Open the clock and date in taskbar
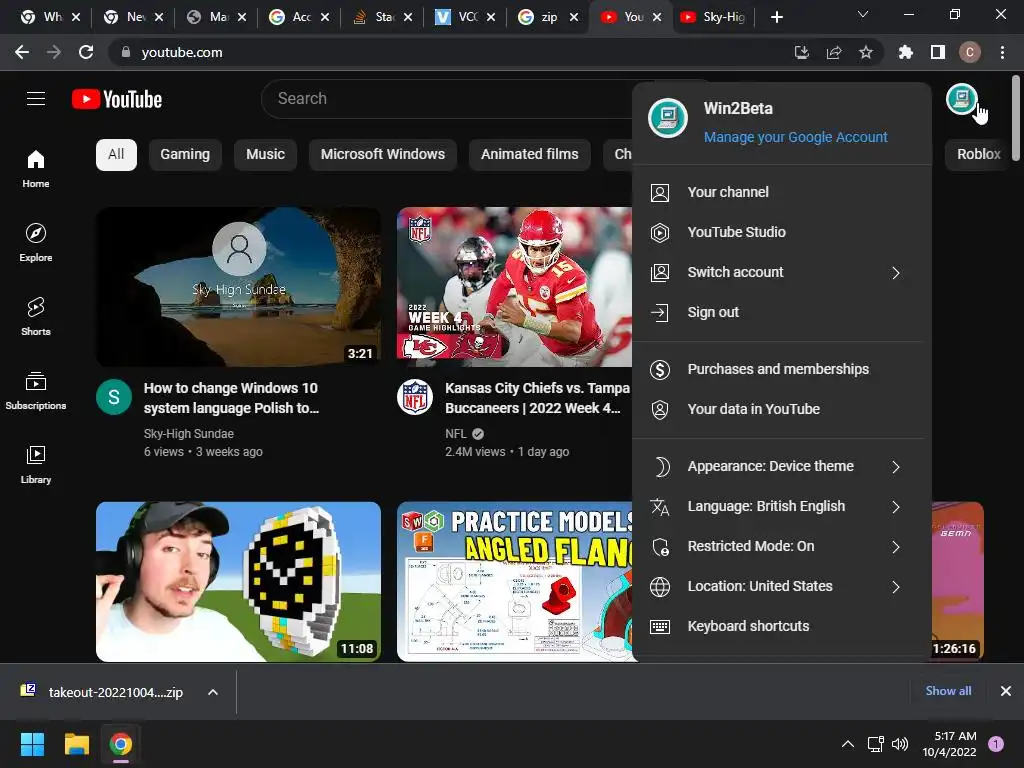Image resolution: width=1024 pixels, height=768 pixels. tap(949, 744)
